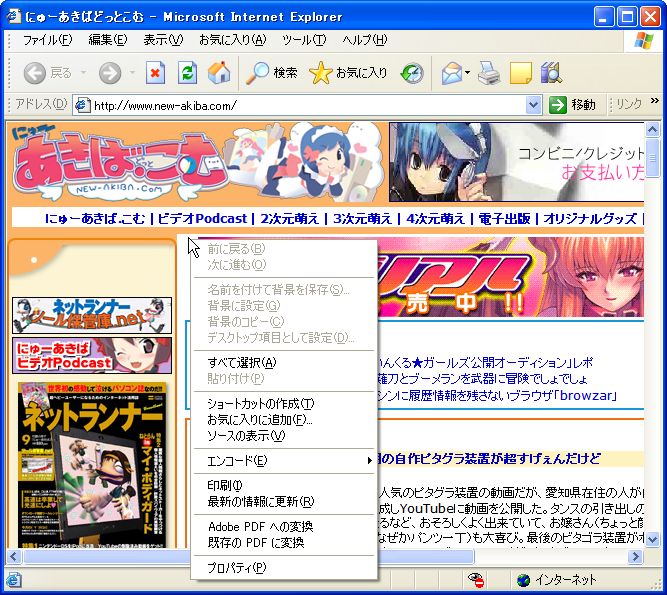Choose ソースの表示(V) in context menu

point(284,436)
